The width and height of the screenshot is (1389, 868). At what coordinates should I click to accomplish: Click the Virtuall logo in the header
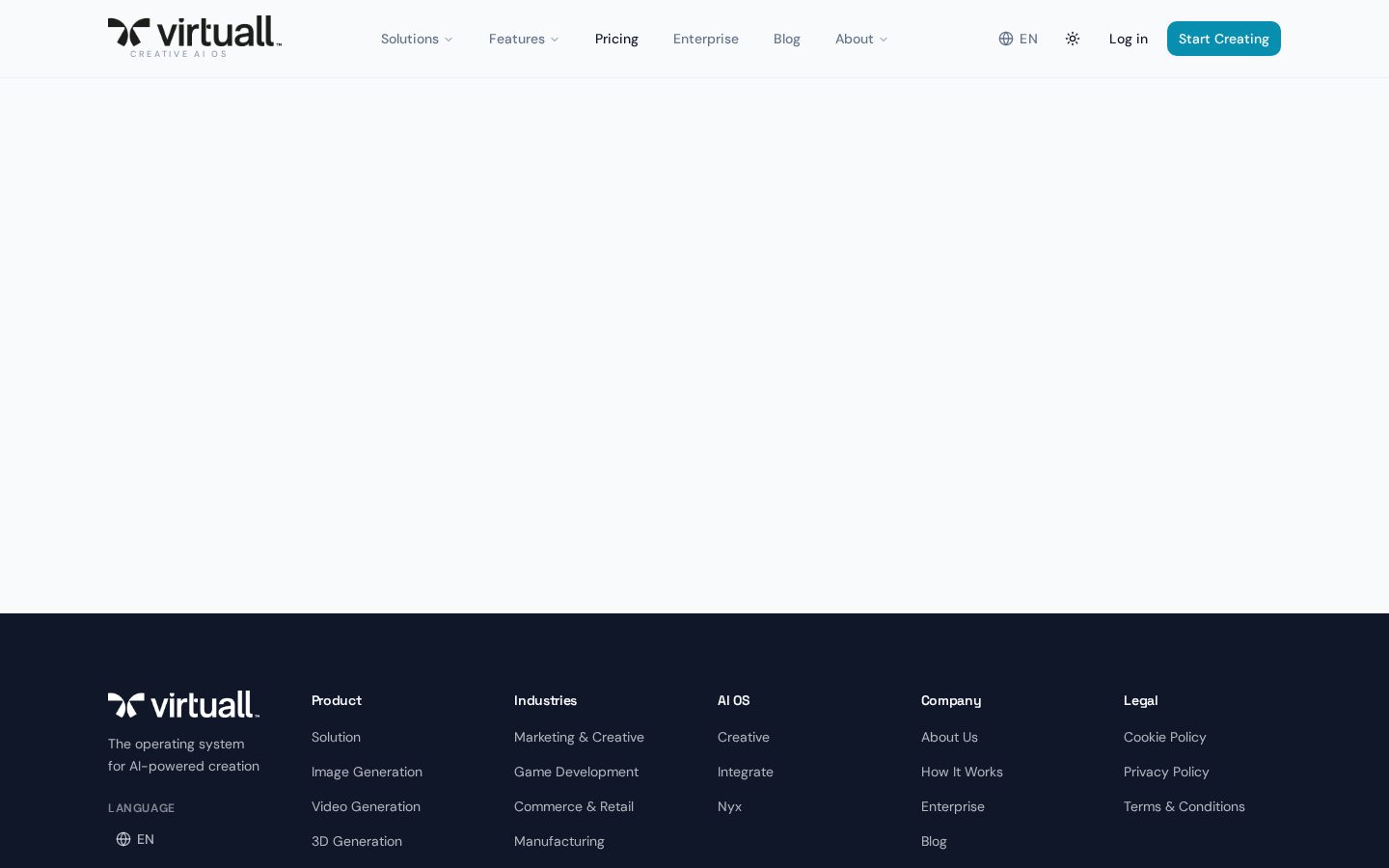click(x=195, y=37)
